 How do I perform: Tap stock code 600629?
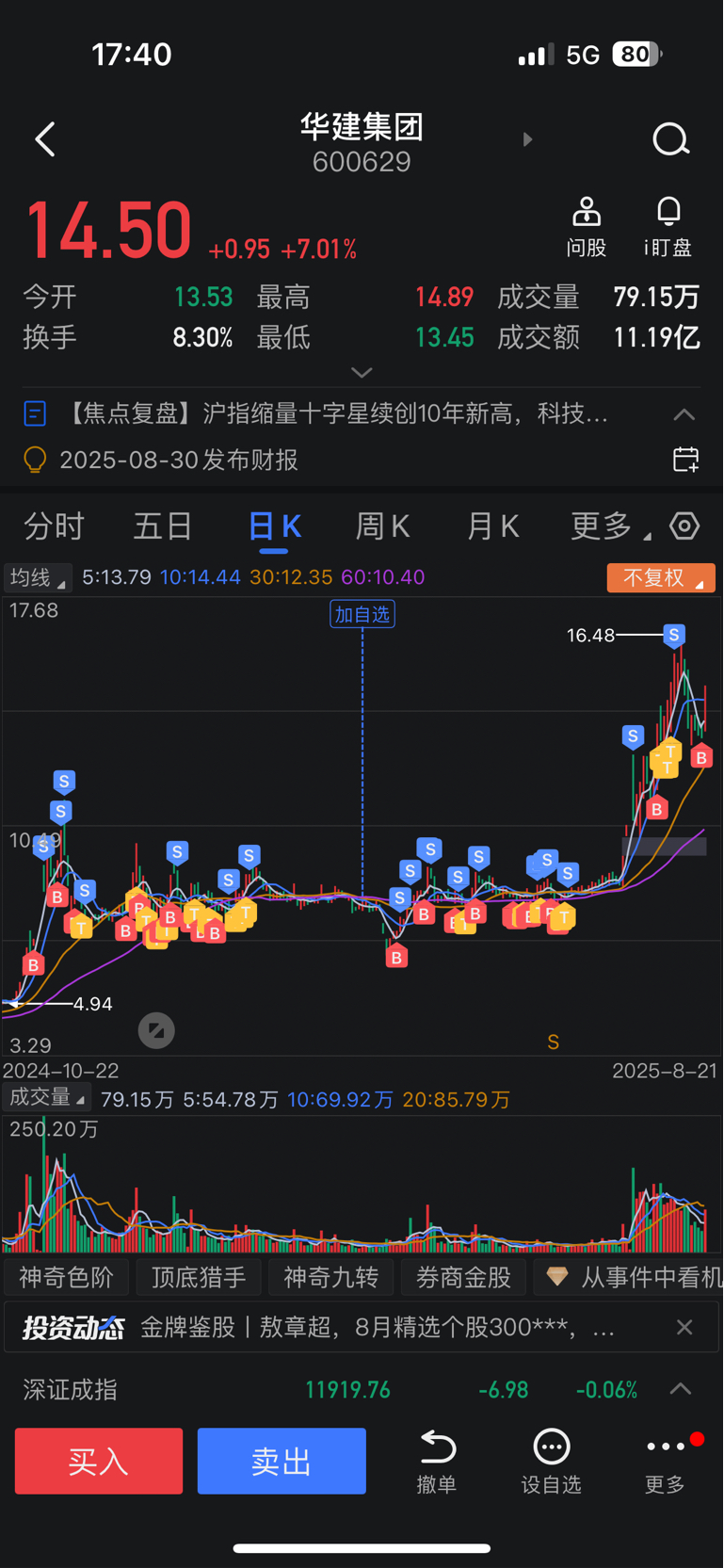point(362,162)
